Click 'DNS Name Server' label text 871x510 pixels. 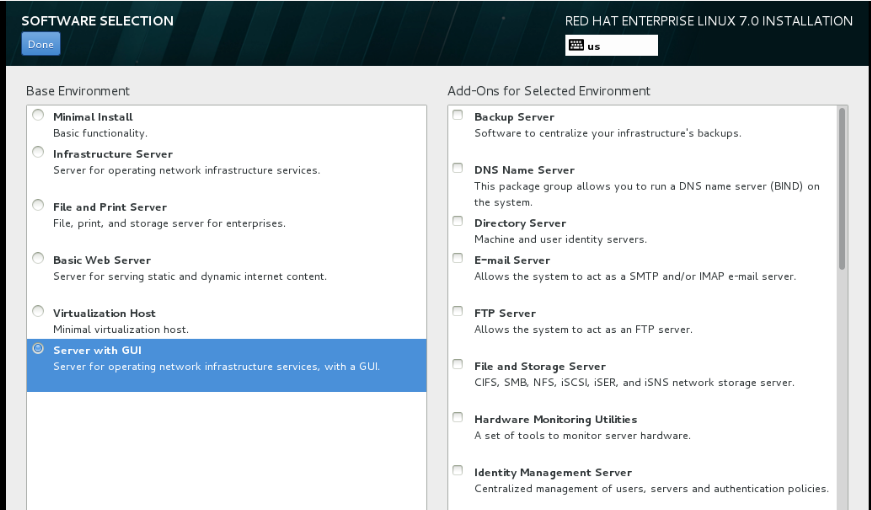coord(524,170)
